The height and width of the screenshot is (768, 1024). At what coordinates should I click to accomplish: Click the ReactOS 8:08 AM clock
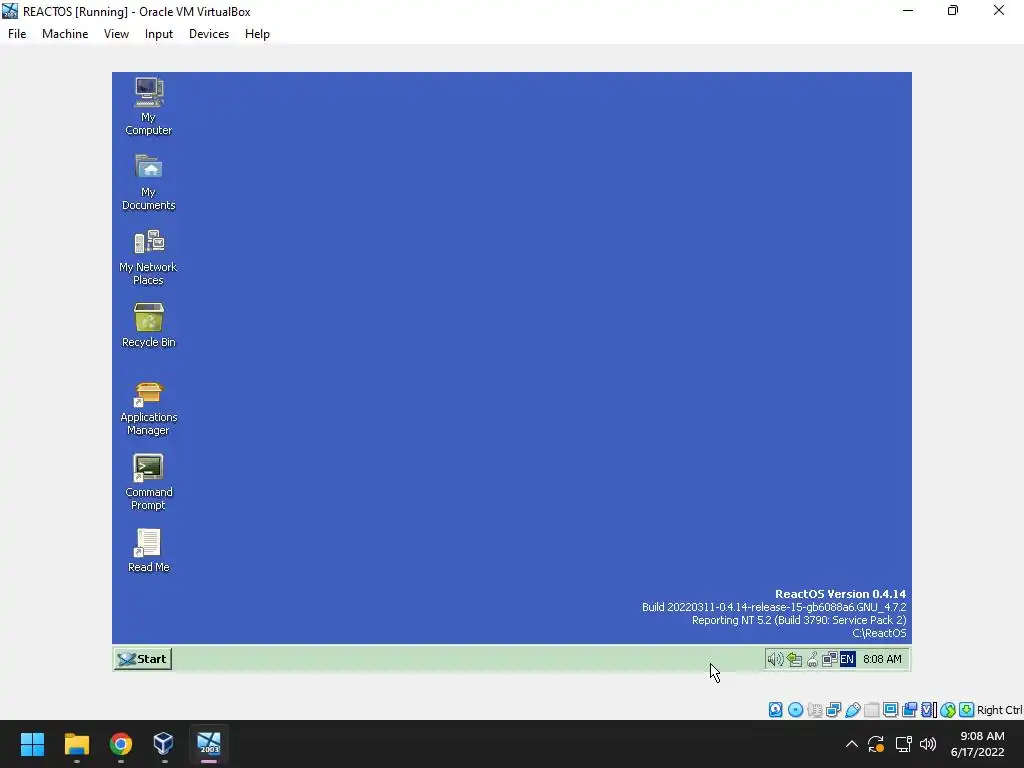tap(882, 659)
